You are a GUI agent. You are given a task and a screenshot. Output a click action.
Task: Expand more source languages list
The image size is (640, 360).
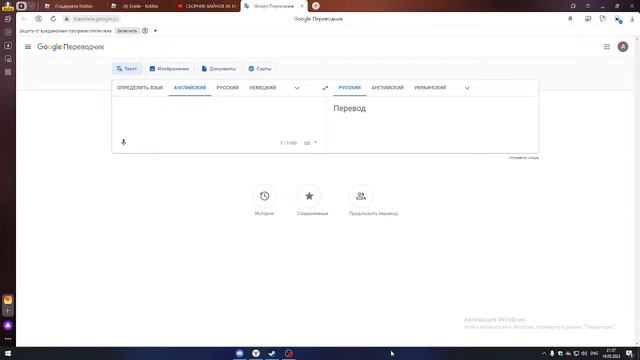[297, 88]
